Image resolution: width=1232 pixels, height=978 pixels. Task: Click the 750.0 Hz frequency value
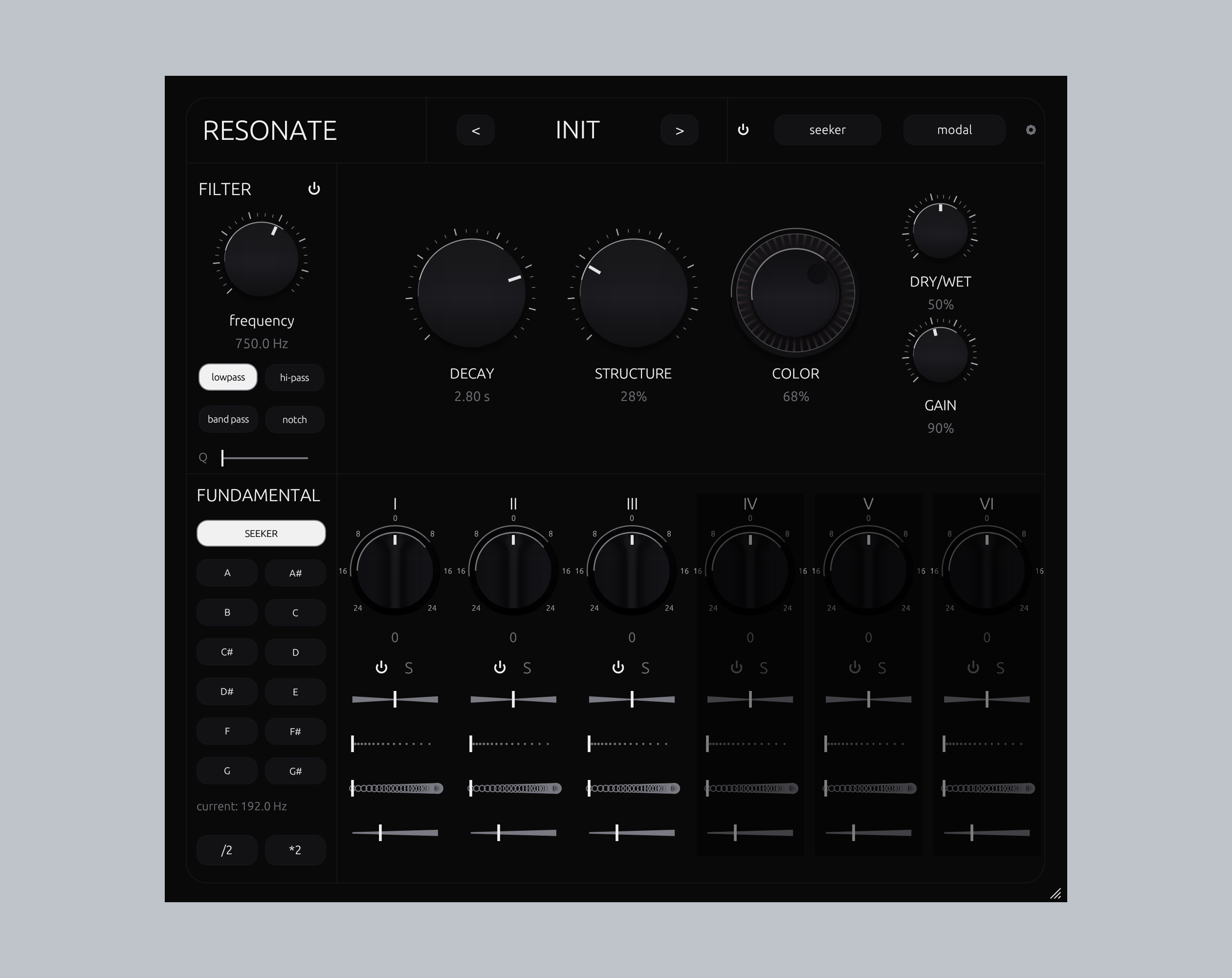coord(262,344)
